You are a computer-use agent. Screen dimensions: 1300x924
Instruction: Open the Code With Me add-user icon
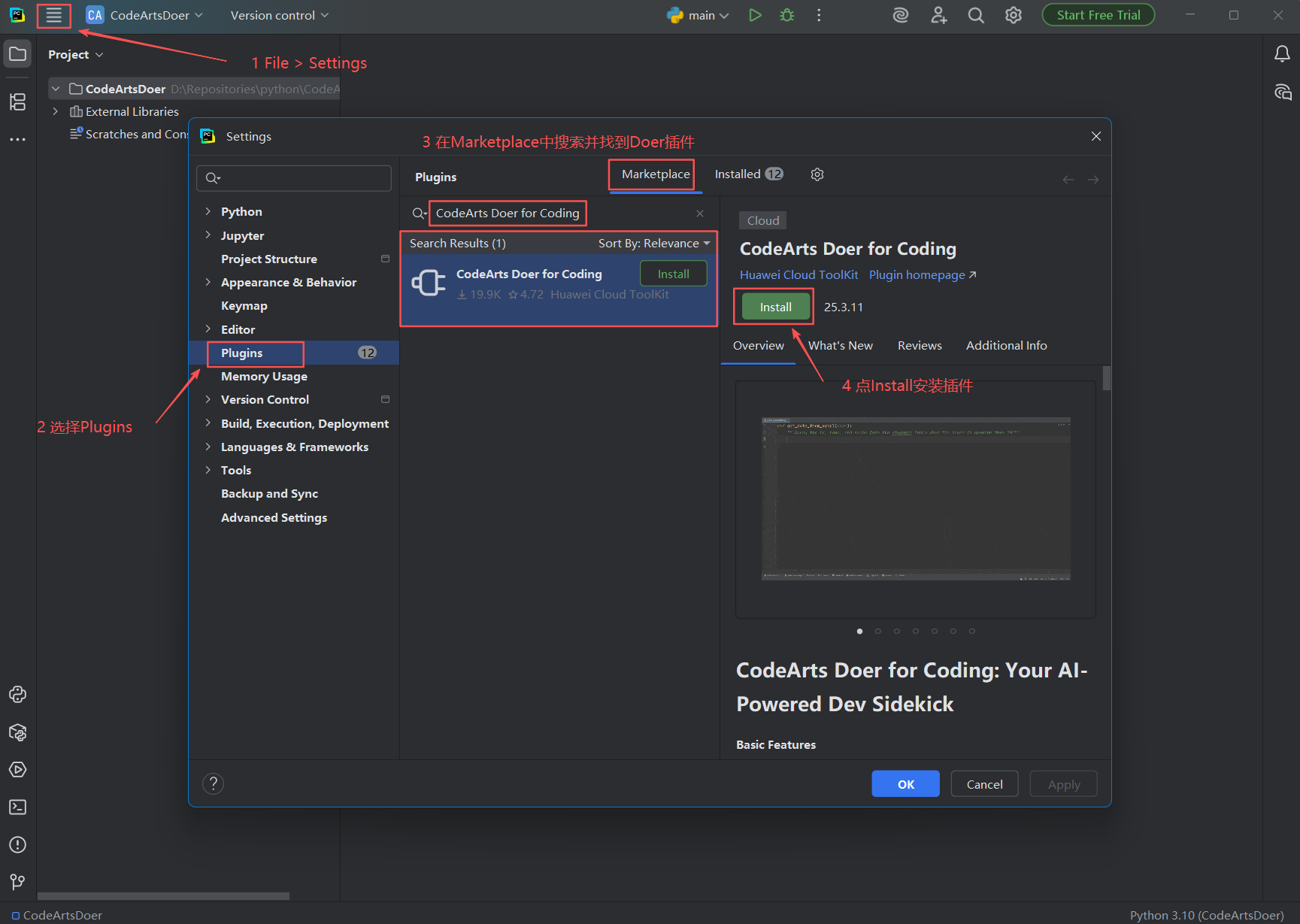point(938,15)
